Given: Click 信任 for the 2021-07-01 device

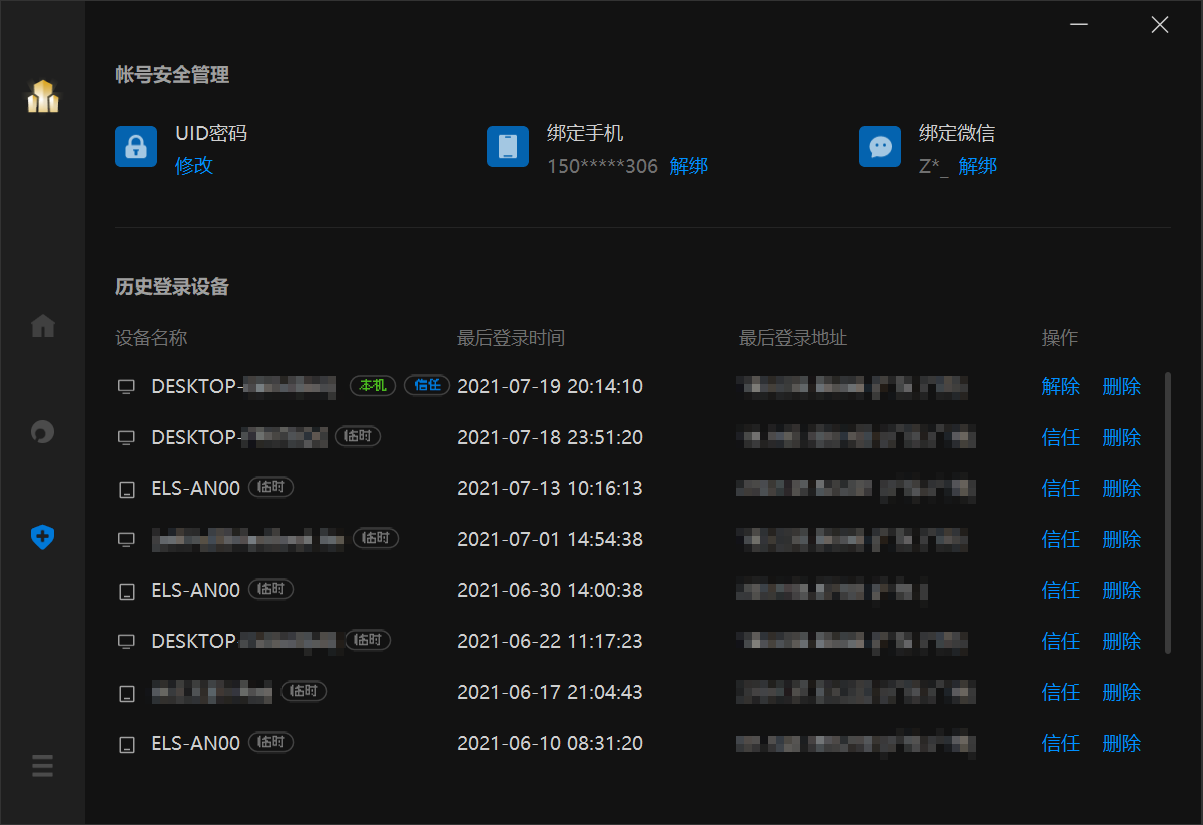Looking at the screenshot, I should (1061, 539).
